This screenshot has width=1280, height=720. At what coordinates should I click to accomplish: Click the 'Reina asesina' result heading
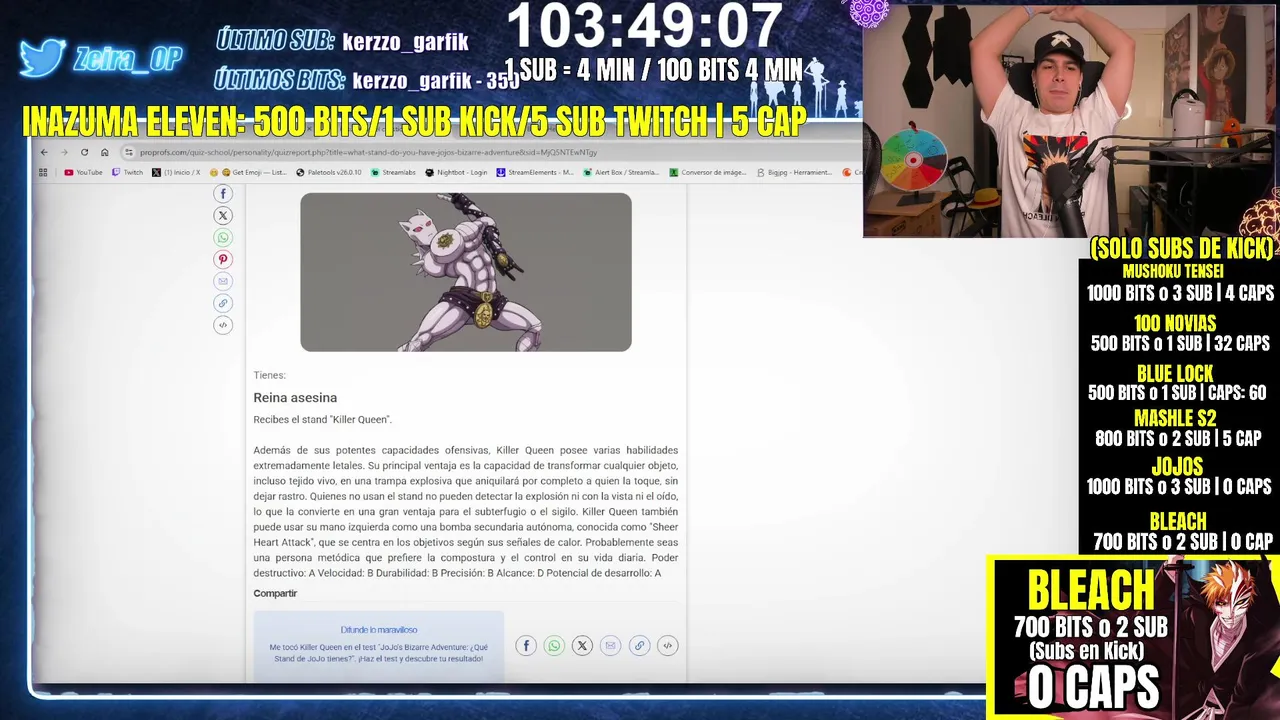click(295, 397)
